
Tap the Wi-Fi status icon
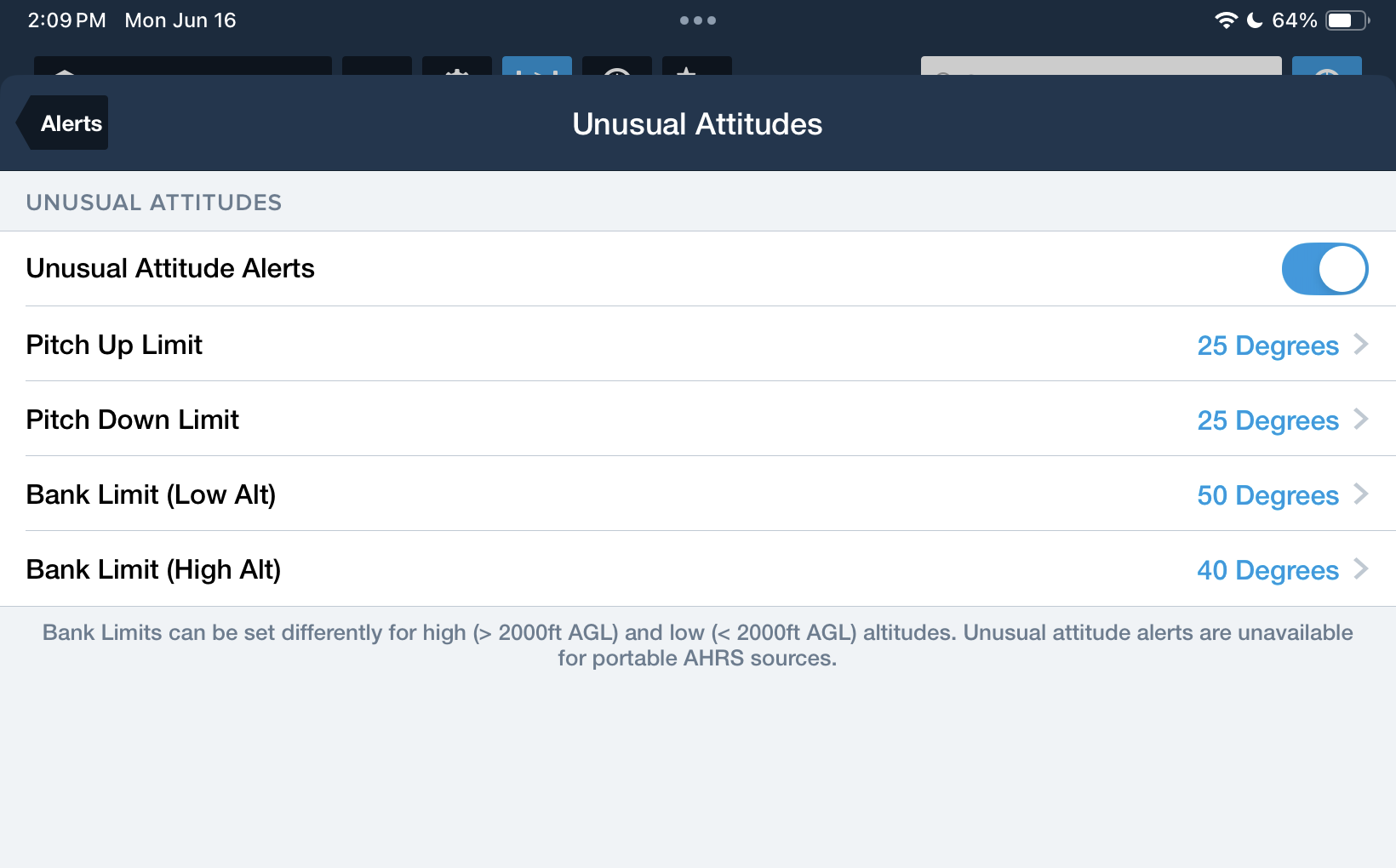[1226, 20]
